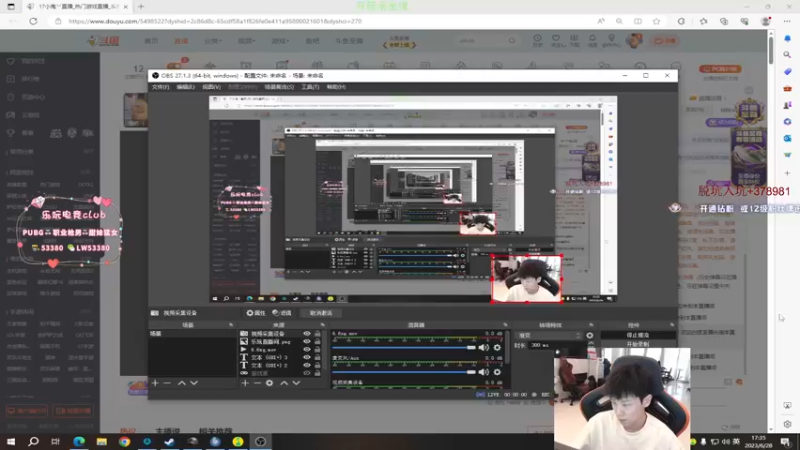Move the scene up in Scenes panel
Image resolution: width=800 pixels, height=450 pixels.
pyautogui.click(x=182, y=383)
